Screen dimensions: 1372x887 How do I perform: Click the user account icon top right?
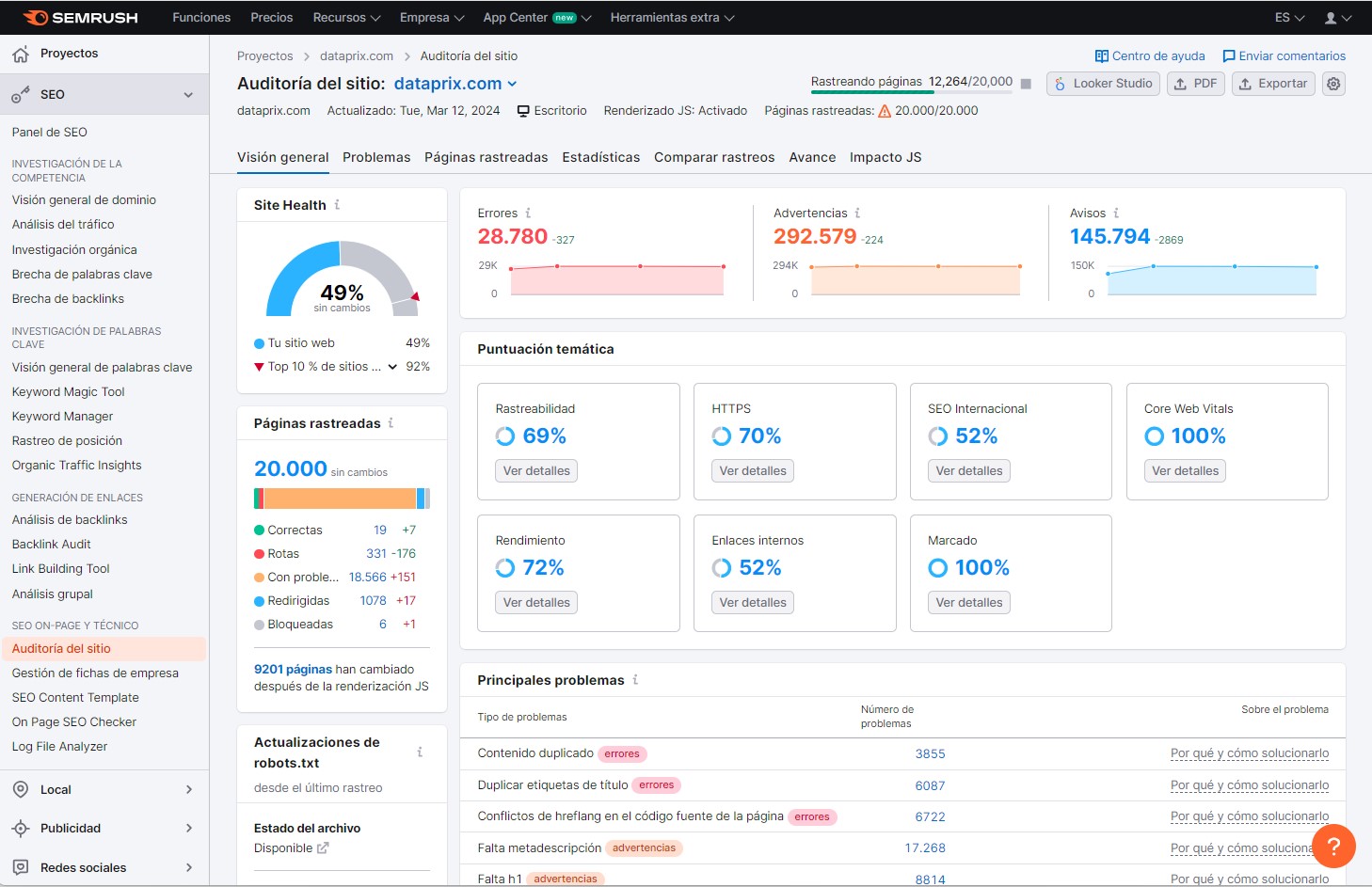pos(1331,17)
